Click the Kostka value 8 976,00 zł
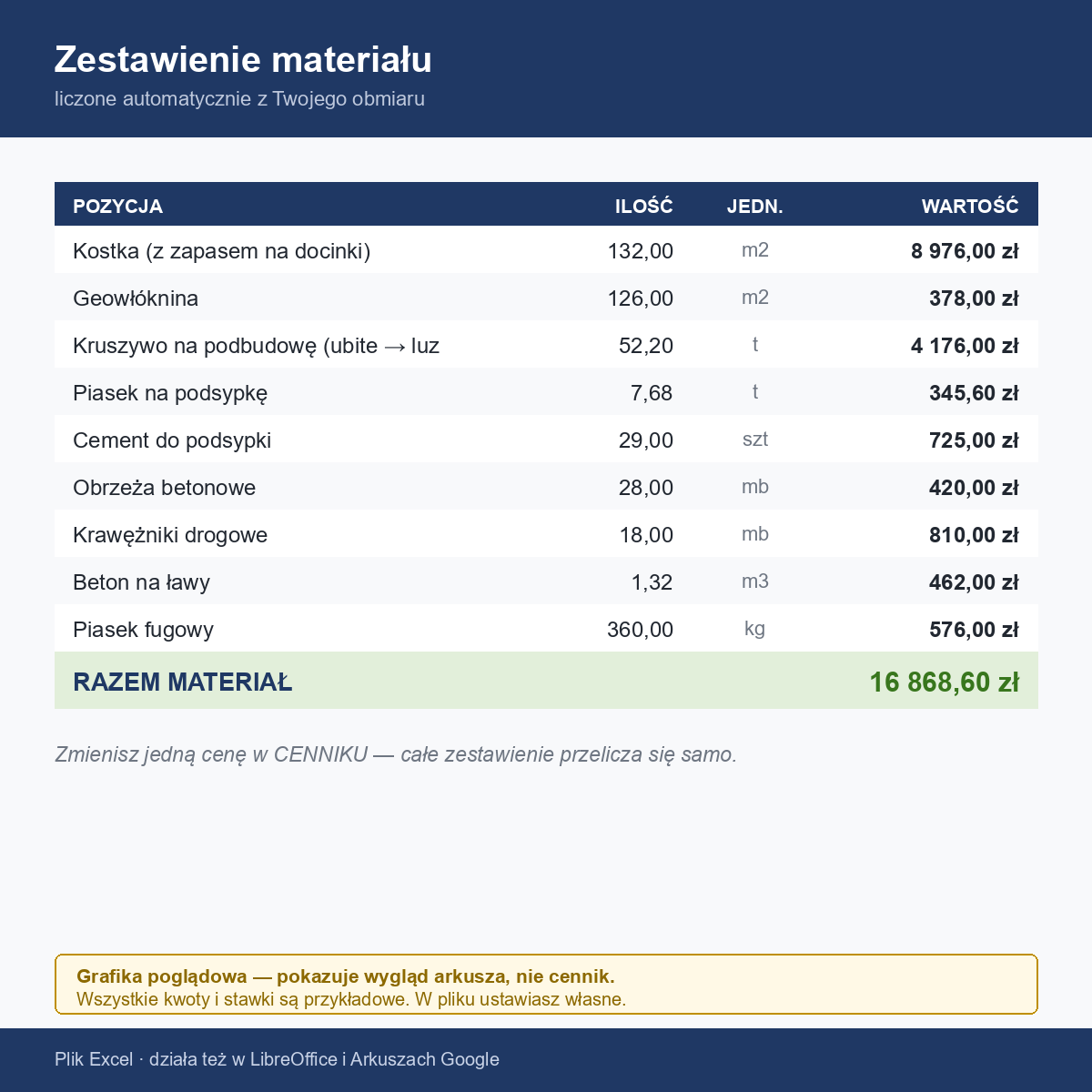Viewport: 1092px width, 1092px height. point(965,251)
